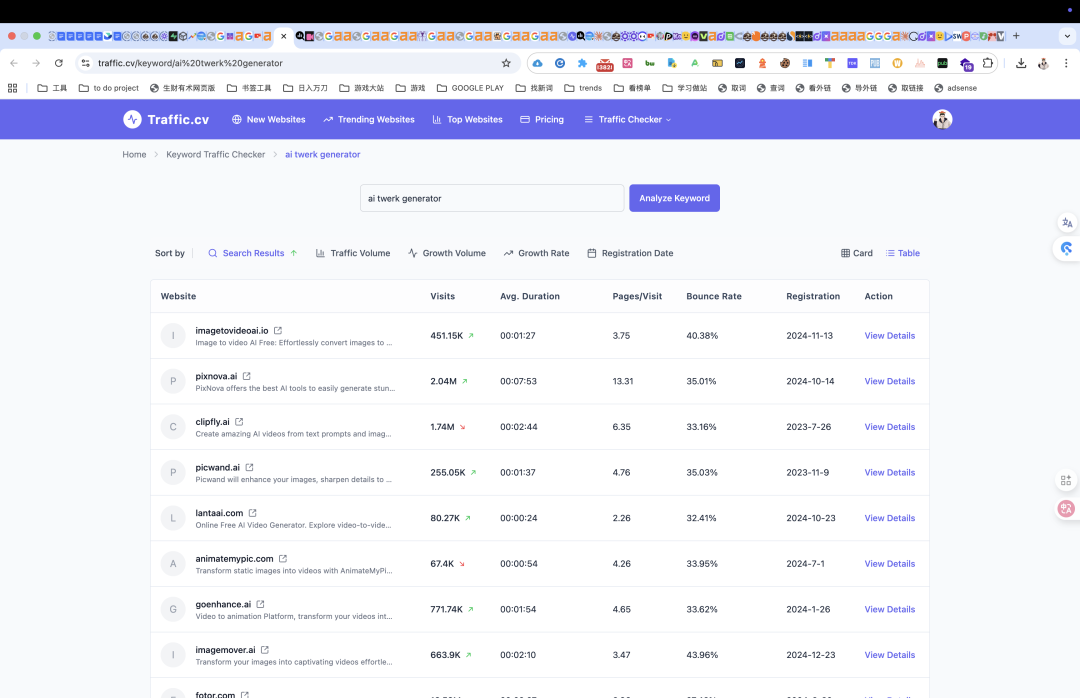Focus the keyword search input field
Image resolution: width=1080 pixels, height=698 pixels.
tap(492, 198)
